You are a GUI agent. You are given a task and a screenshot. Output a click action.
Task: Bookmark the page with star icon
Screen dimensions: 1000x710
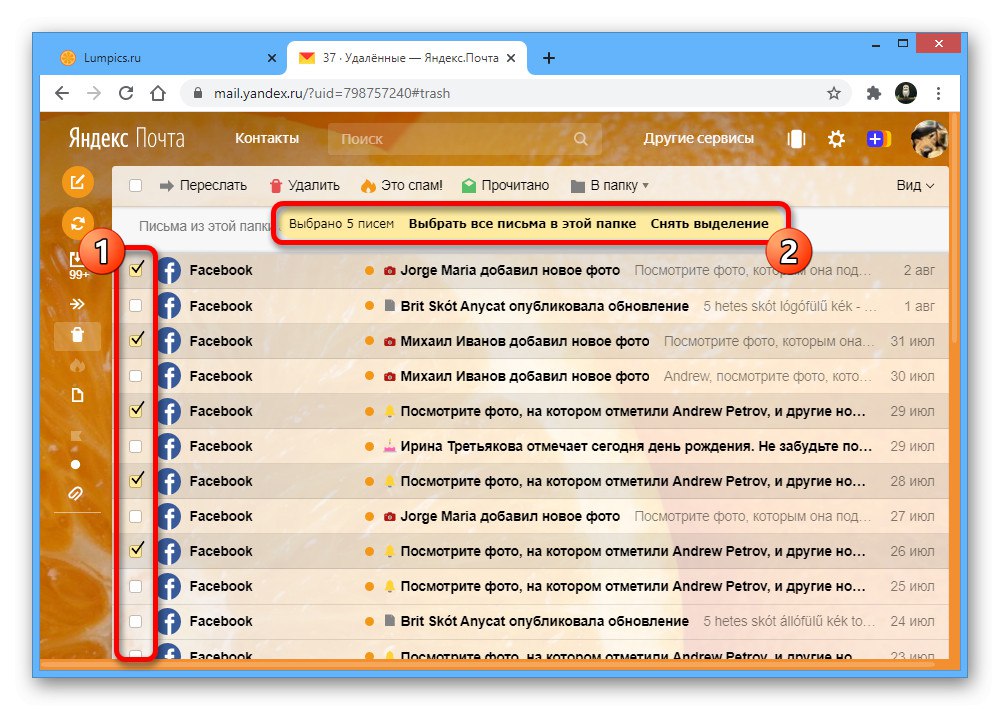[834, 93]
